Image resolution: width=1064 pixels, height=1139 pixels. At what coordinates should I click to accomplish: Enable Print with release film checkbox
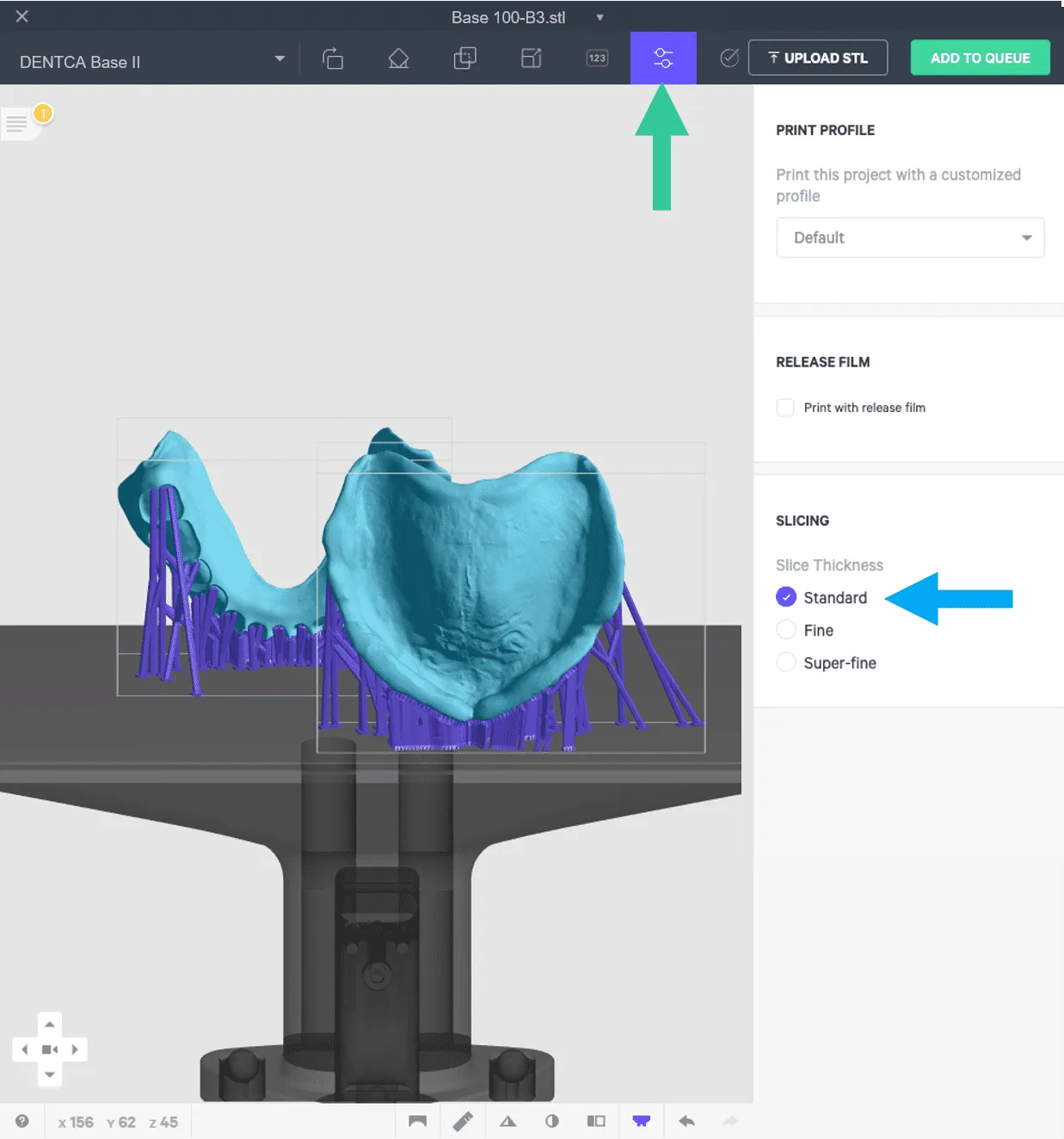(785, 408)
